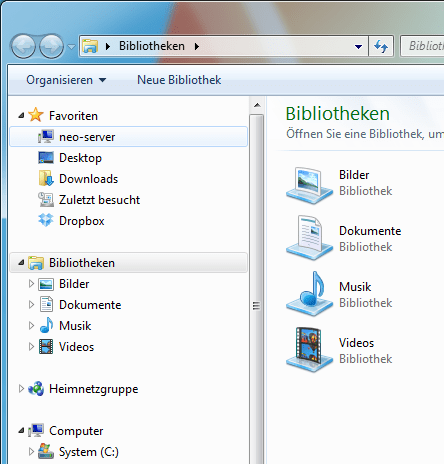The height and width of the screenshot is (464, 444).
Task: Open the Organisieren menu
Action: click(x=66, y=80)
